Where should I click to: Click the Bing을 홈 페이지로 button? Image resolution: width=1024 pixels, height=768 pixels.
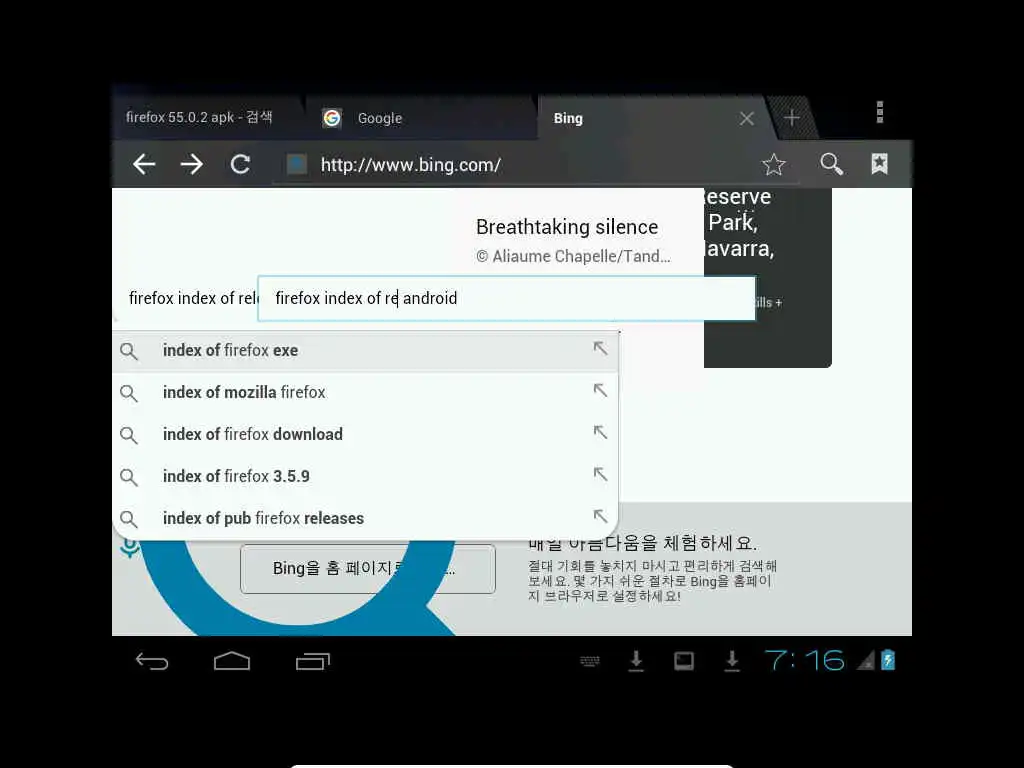[368, 569]
